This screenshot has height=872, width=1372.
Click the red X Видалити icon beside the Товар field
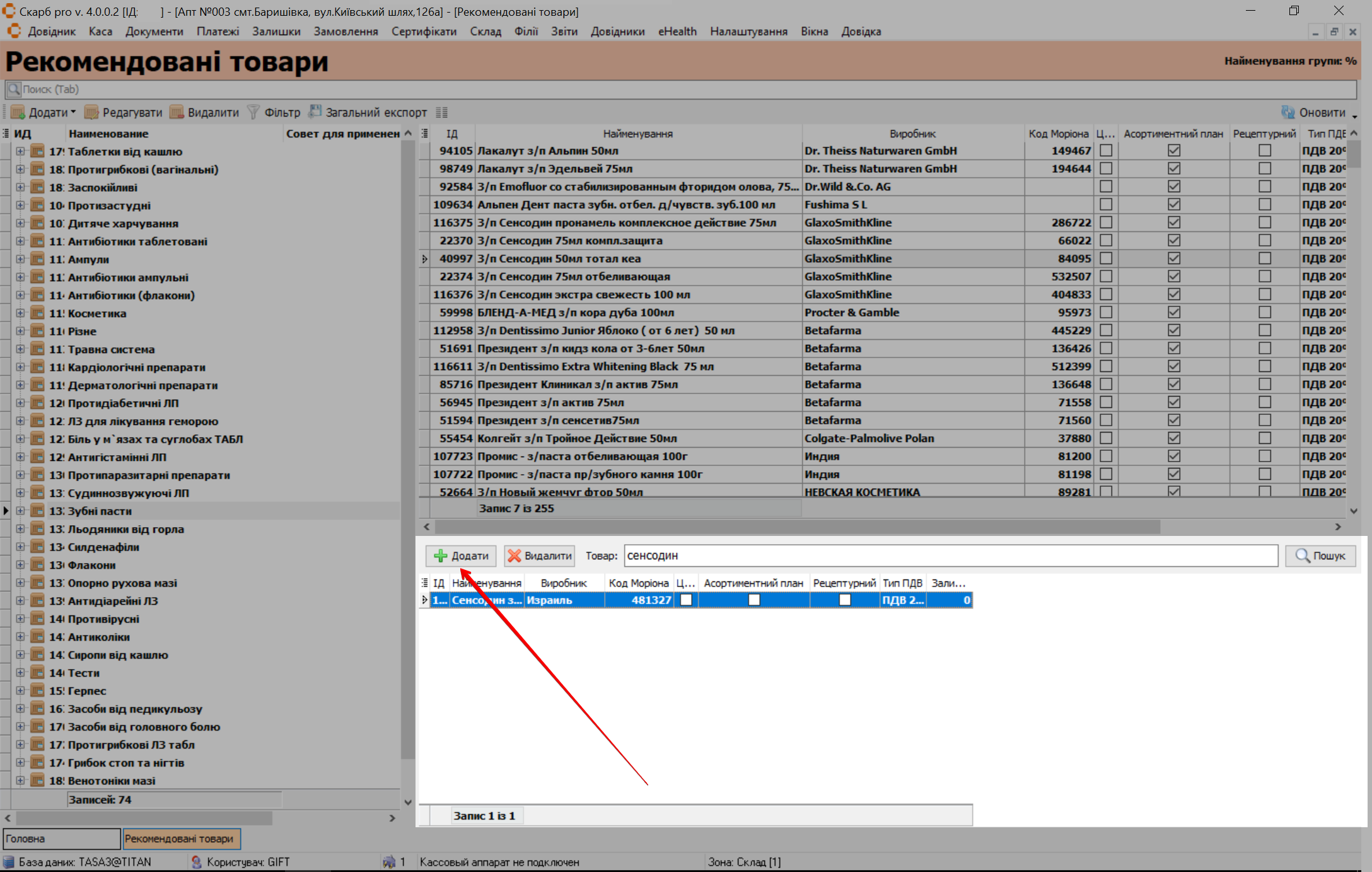coord(514,555)
